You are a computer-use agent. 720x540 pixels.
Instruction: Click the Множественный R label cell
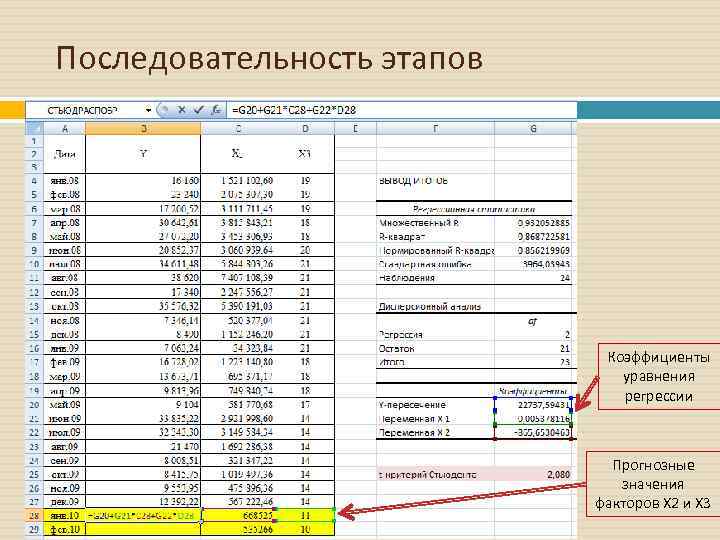(x=435, y=223)
